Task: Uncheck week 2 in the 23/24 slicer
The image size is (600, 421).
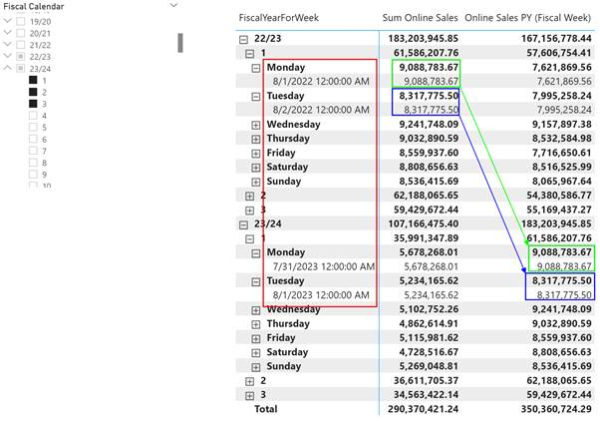Action: [34, 92]
